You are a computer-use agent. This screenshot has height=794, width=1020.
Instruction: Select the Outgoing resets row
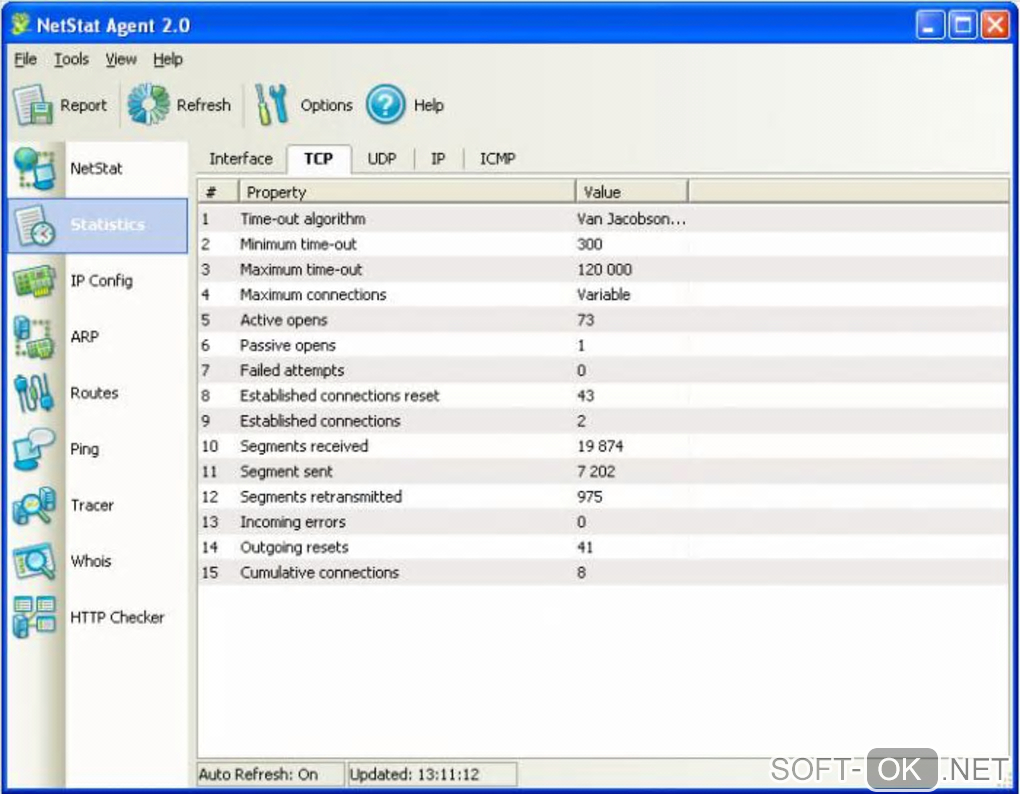click(603, 548)
